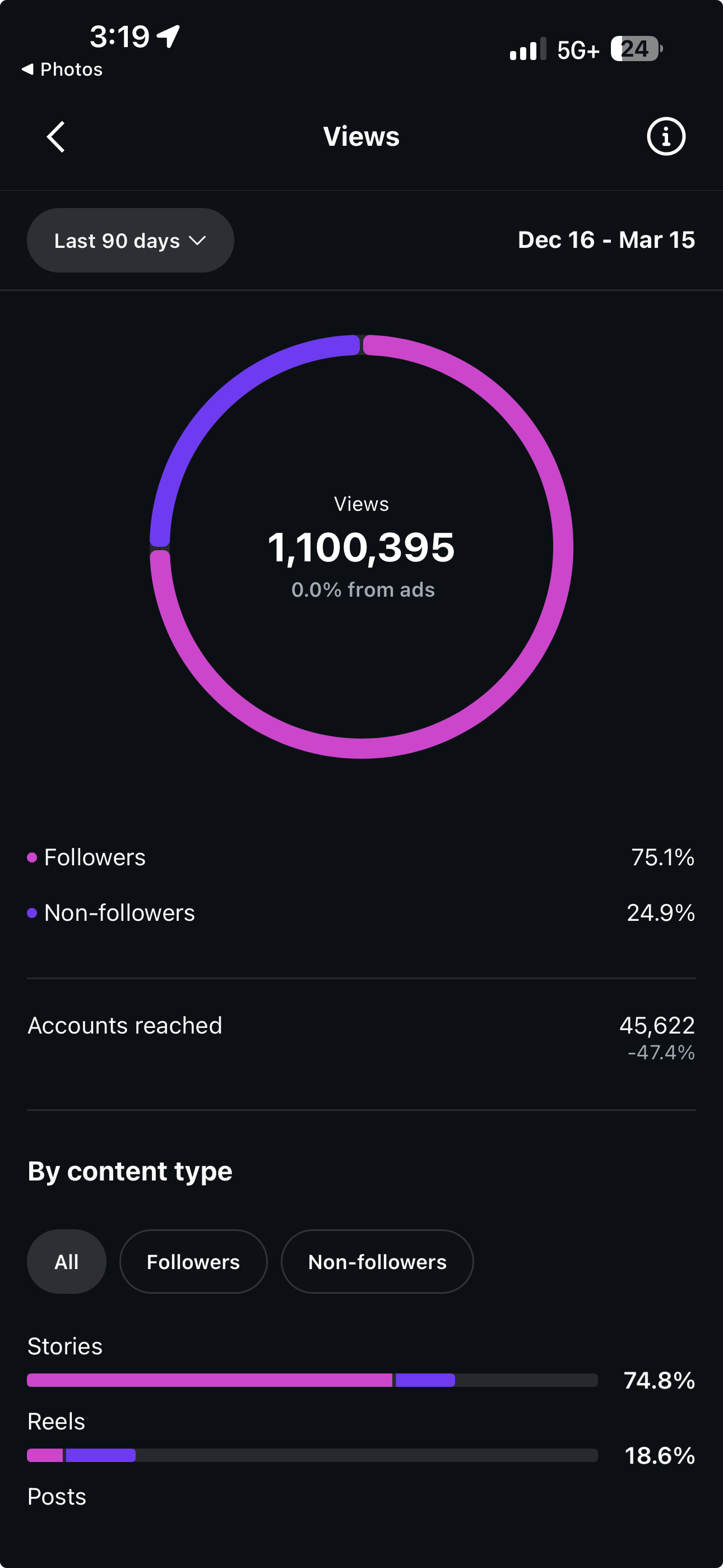Screen dimensions: 723x1568
Task: Tap the back arrow icon
Action: [x=56, y=136]
